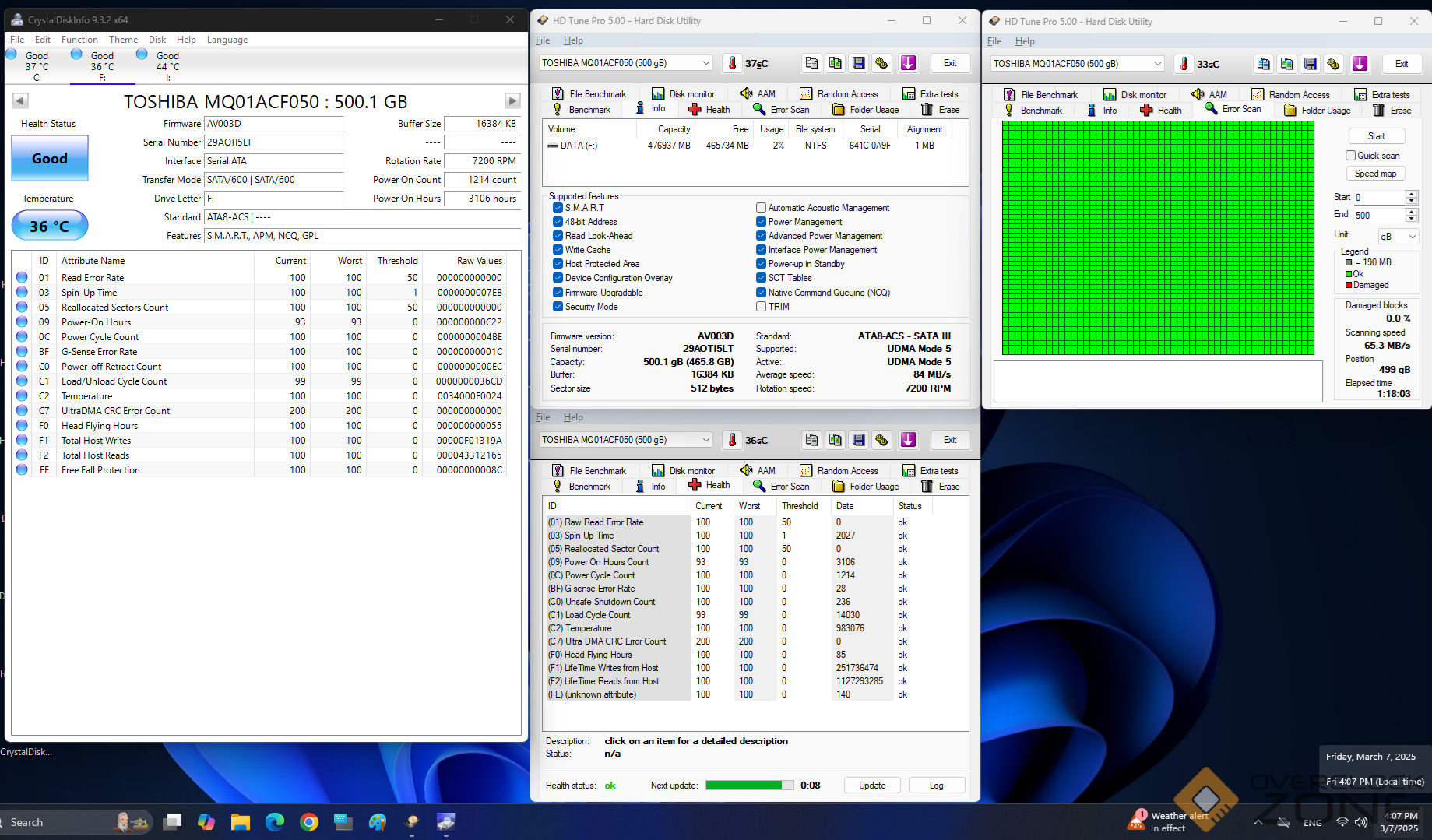Toggle the Automatic Acoustic Management checkbox

pyautogui.click(x=761, y=208)
